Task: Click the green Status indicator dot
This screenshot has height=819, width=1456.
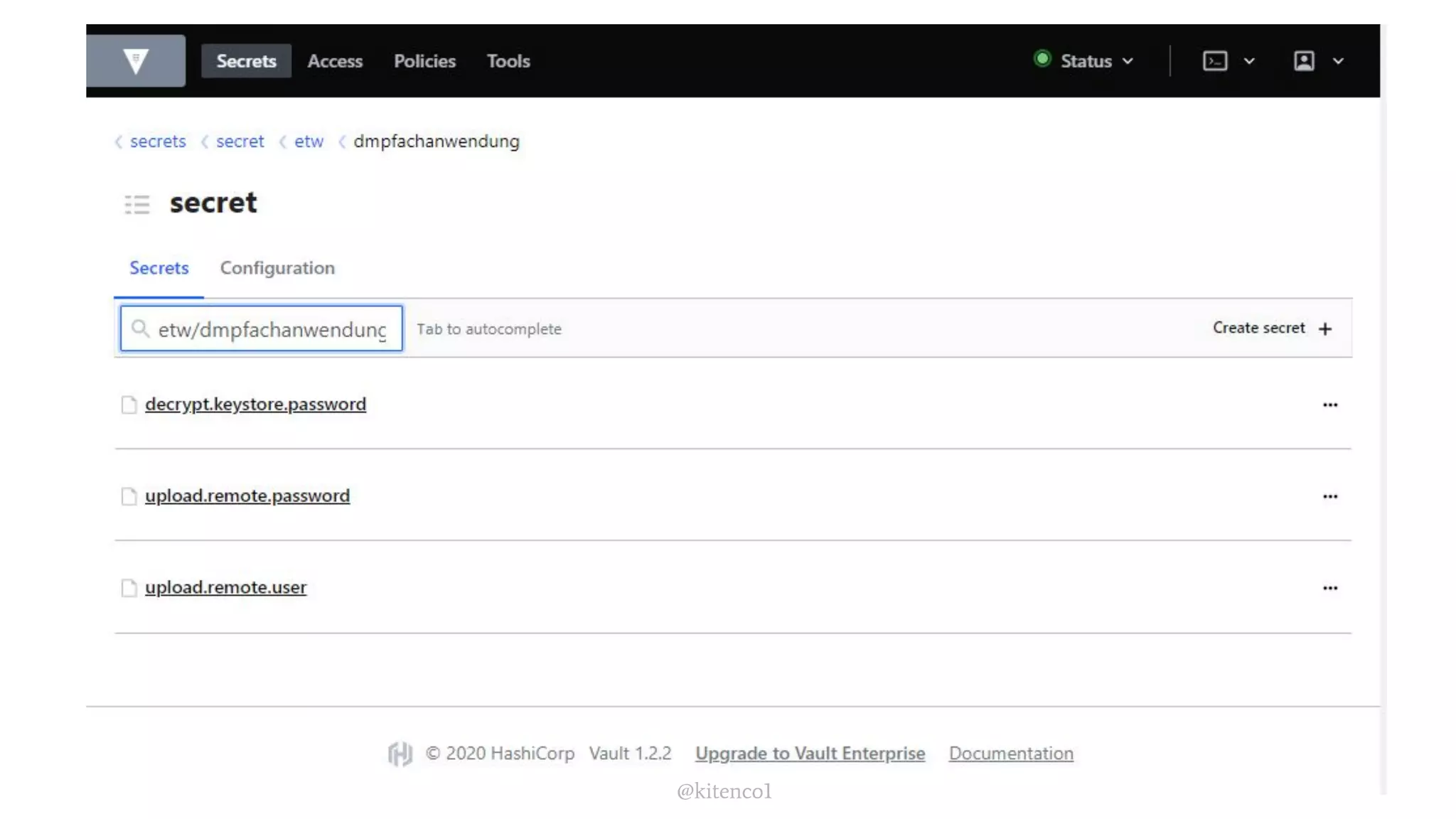Action: pos(1042,59)
